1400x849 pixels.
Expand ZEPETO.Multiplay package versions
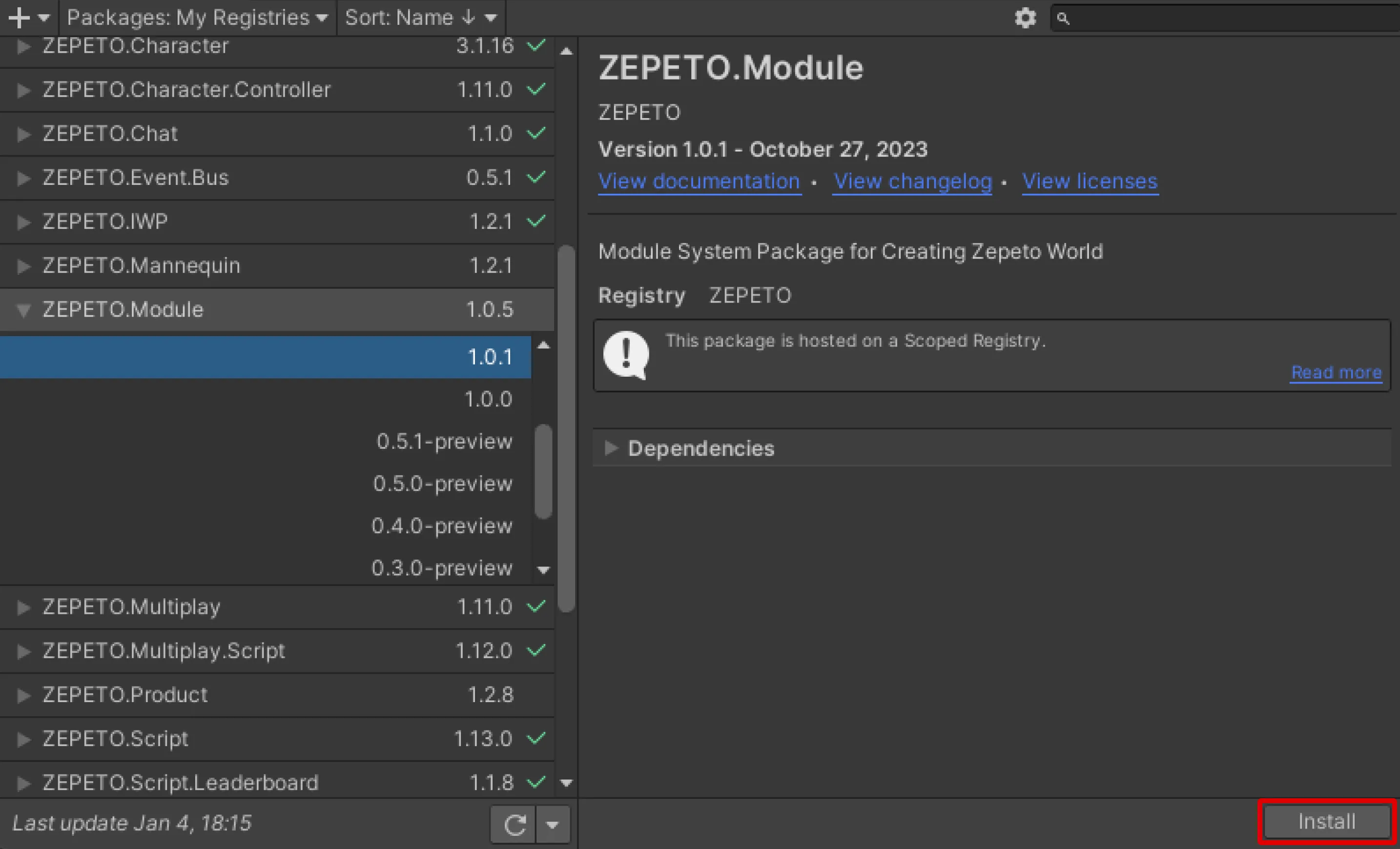point(23,607)
